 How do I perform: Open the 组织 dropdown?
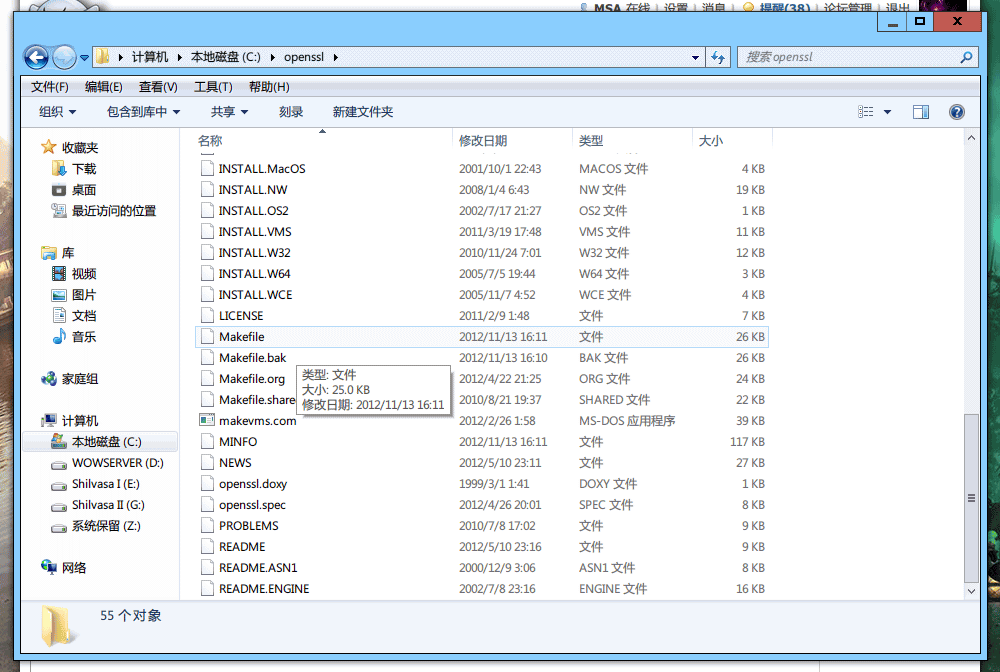coord(57,112)
